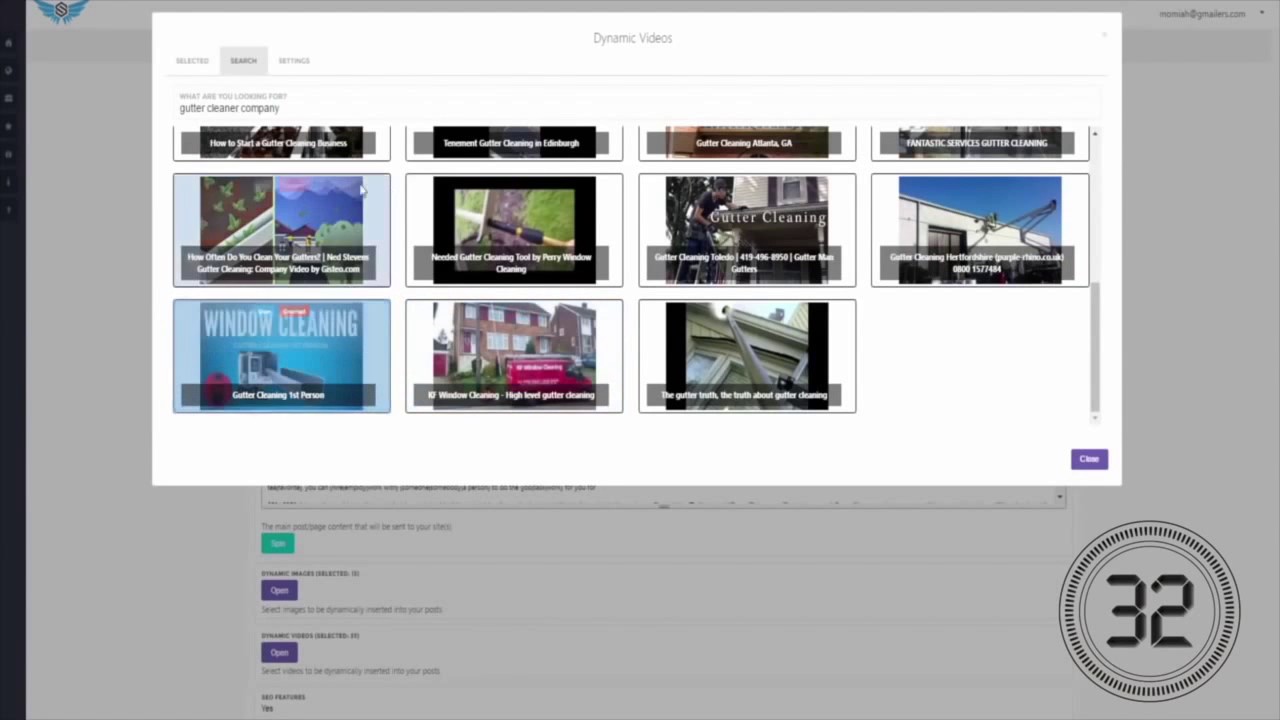Switch to the Selected tab

coord(192,61)
